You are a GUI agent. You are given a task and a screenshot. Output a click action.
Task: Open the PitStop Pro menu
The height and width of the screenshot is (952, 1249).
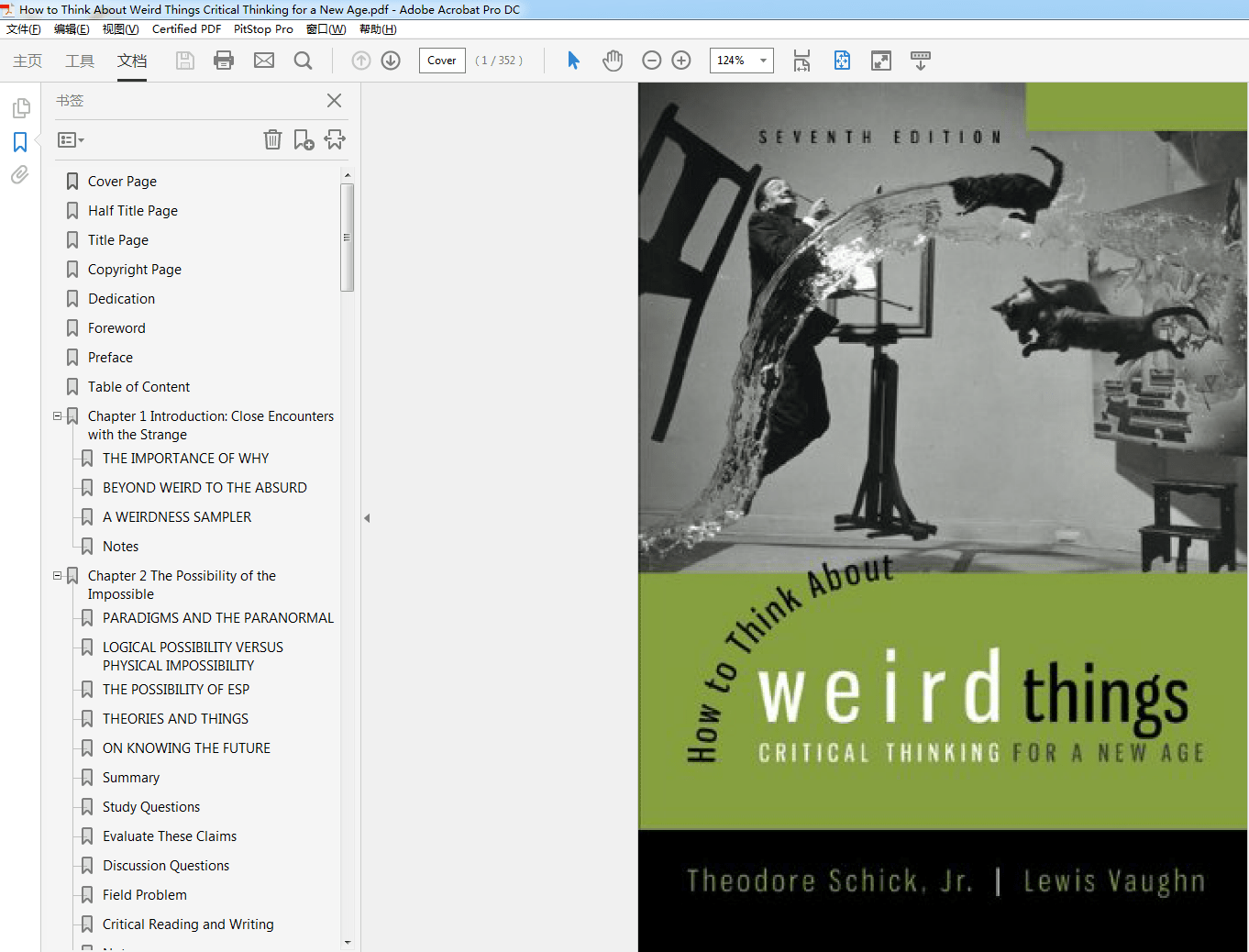tap(263, 28)
